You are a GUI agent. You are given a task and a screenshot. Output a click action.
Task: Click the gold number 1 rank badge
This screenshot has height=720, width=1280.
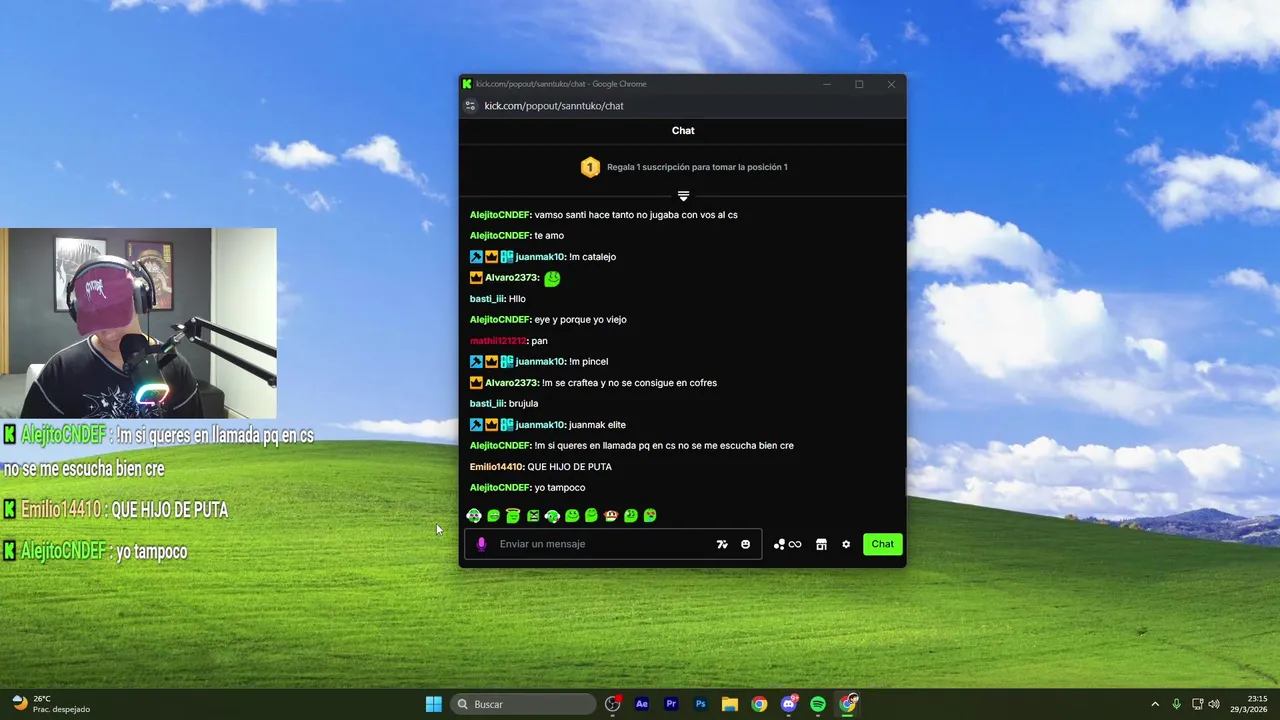(590, 167)
